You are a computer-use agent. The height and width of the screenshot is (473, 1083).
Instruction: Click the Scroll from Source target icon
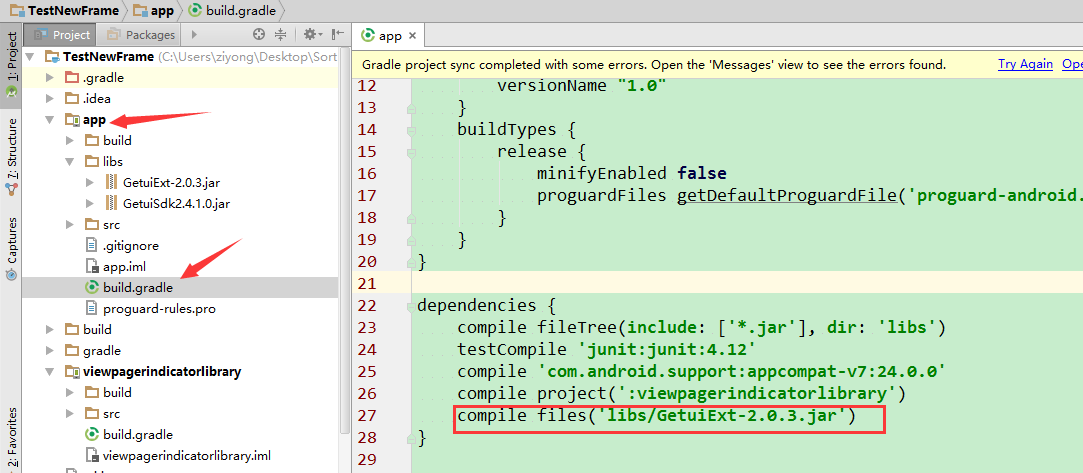pyautogui.click(x=259, y=35)
